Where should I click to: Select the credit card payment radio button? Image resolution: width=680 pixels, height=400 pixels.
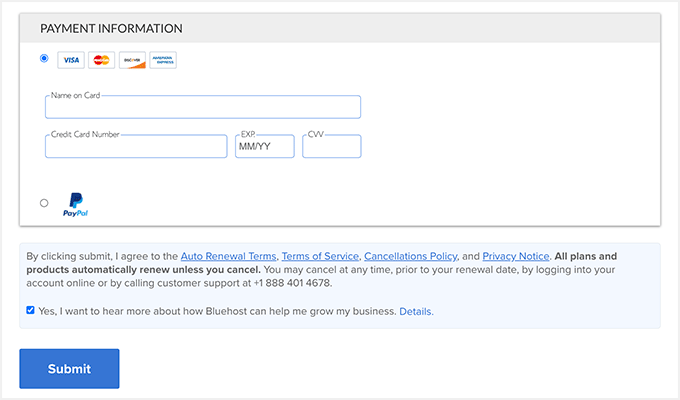44,58
